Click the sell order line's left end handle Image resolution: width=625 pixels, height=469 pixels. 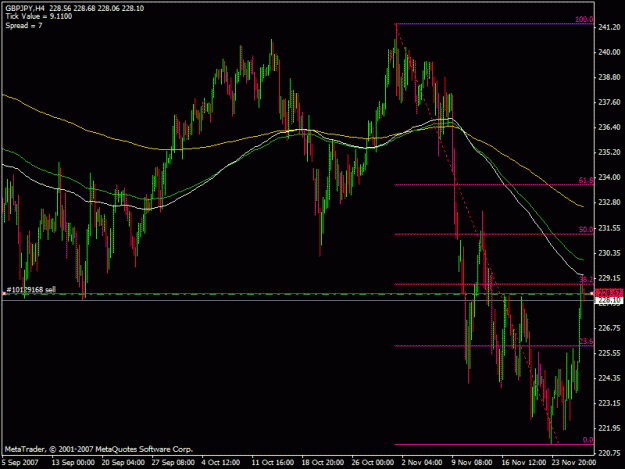pyautogui.click(x=4, y=294)
